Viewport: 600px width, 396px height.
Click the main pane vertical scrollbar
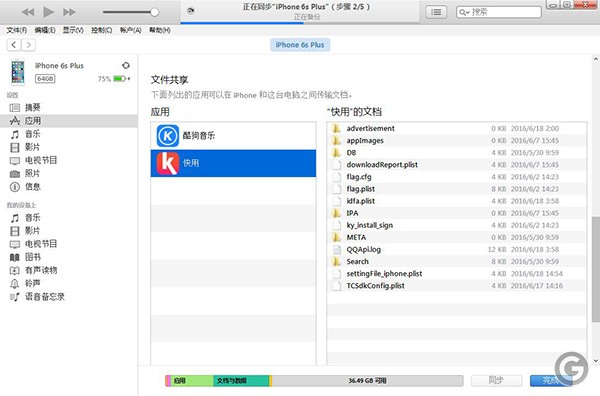pyautogui.click(x=595, y=270)
